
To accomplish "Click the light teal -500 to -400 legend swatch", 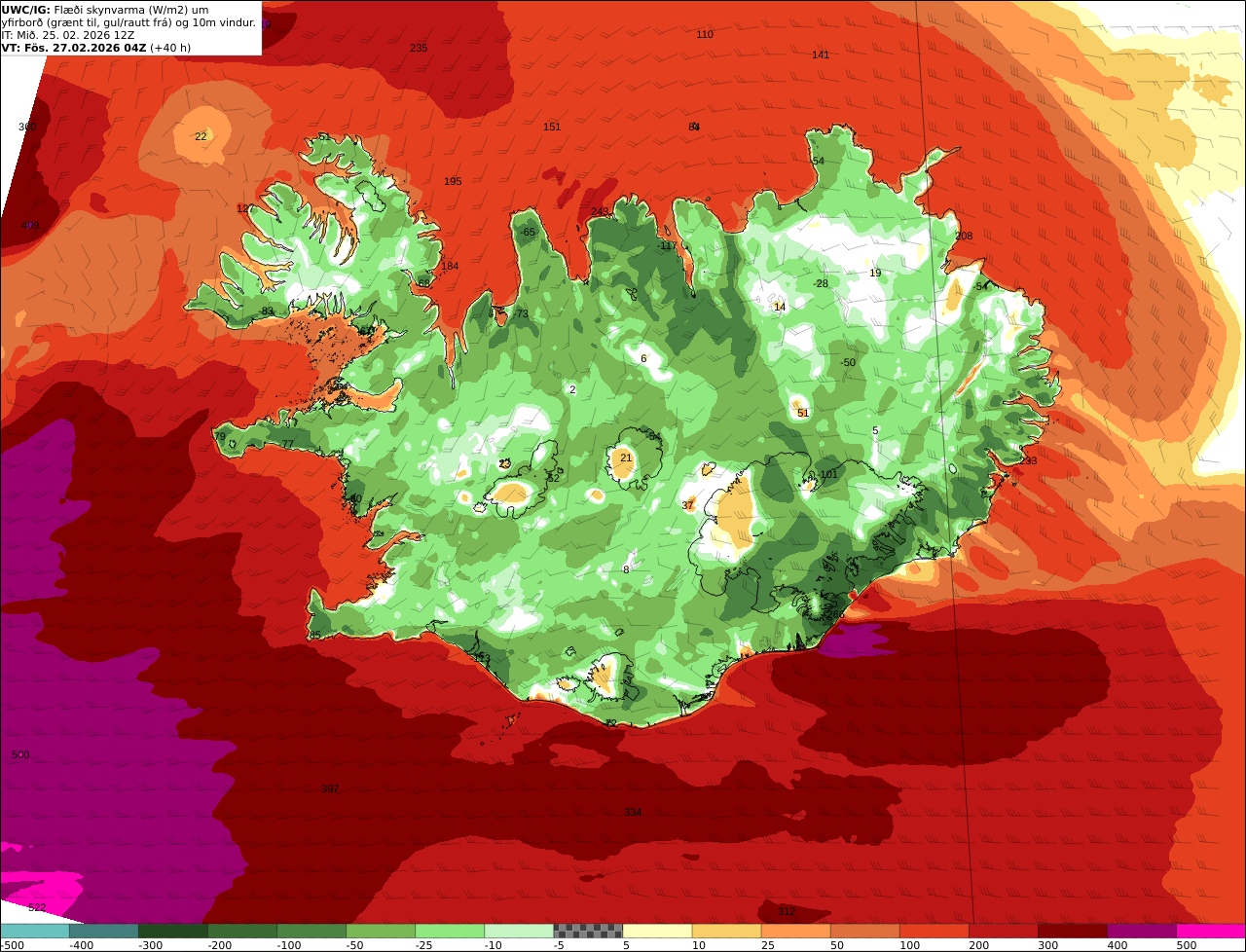I will coord(35,931).
